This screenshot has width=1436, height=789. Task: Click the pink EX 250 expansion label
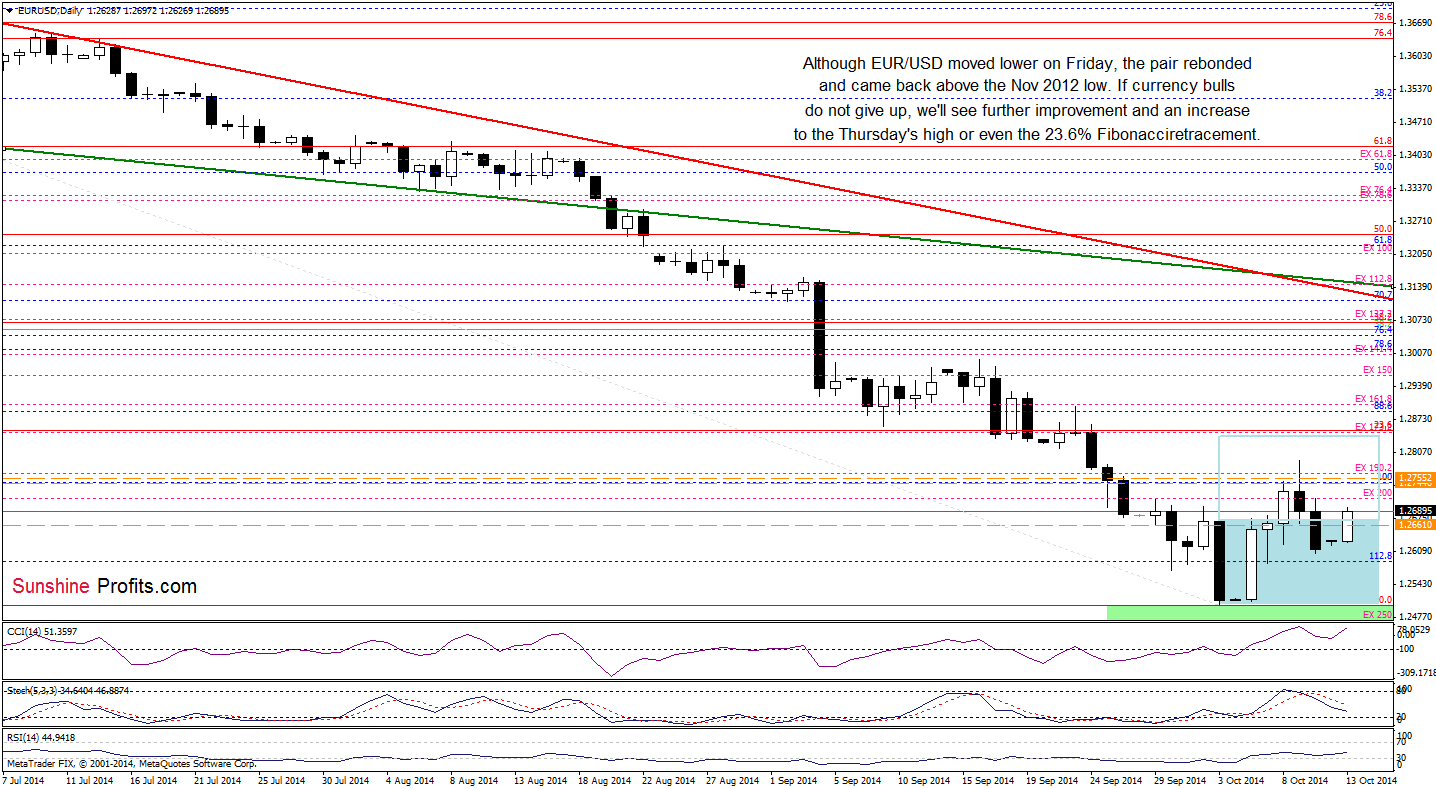pos(1377,613)
